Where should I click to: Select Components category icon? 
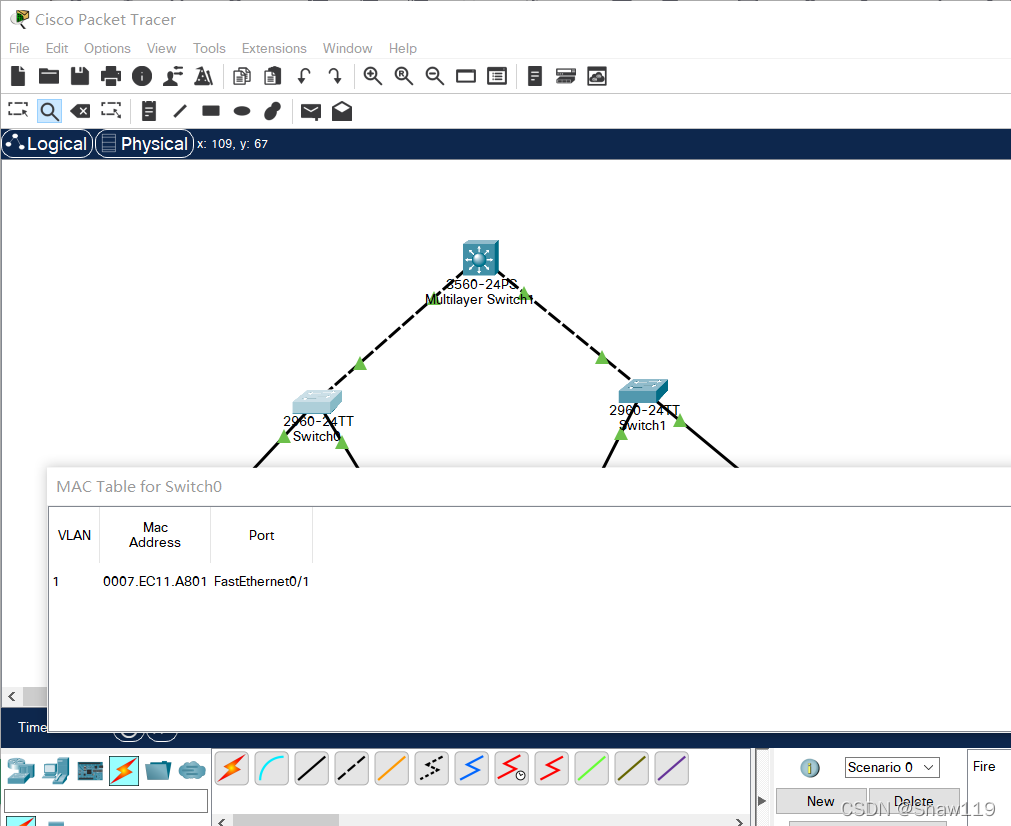90,771
